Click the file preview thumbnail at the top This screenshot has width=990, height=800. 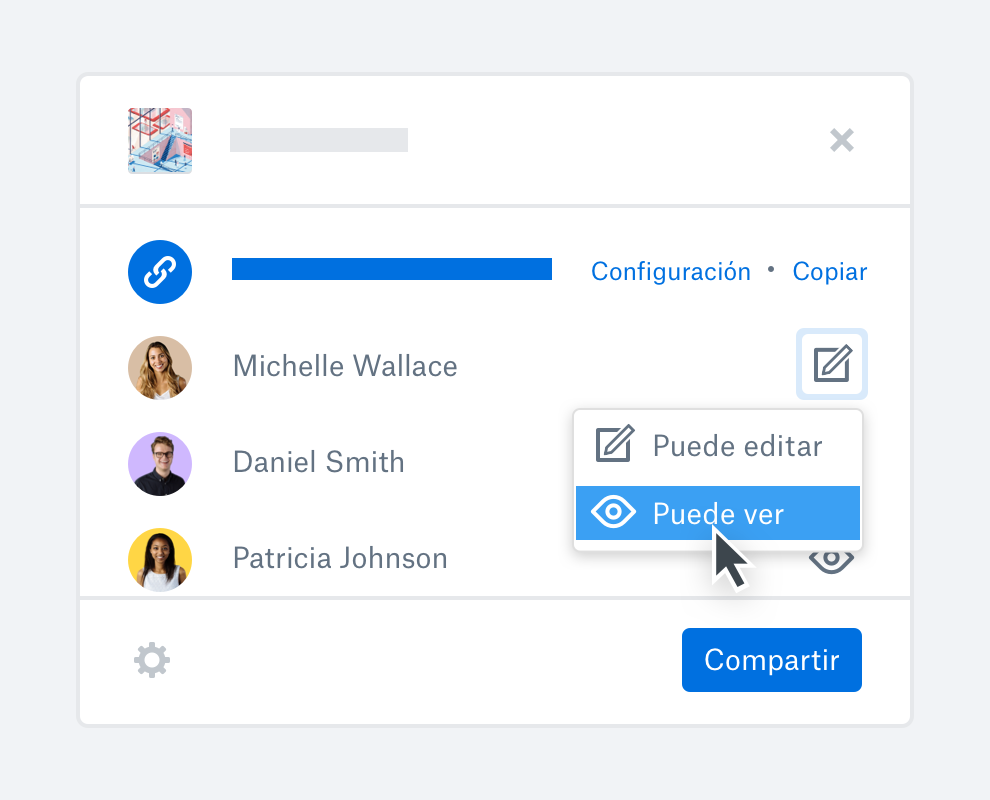coord(159,140)
